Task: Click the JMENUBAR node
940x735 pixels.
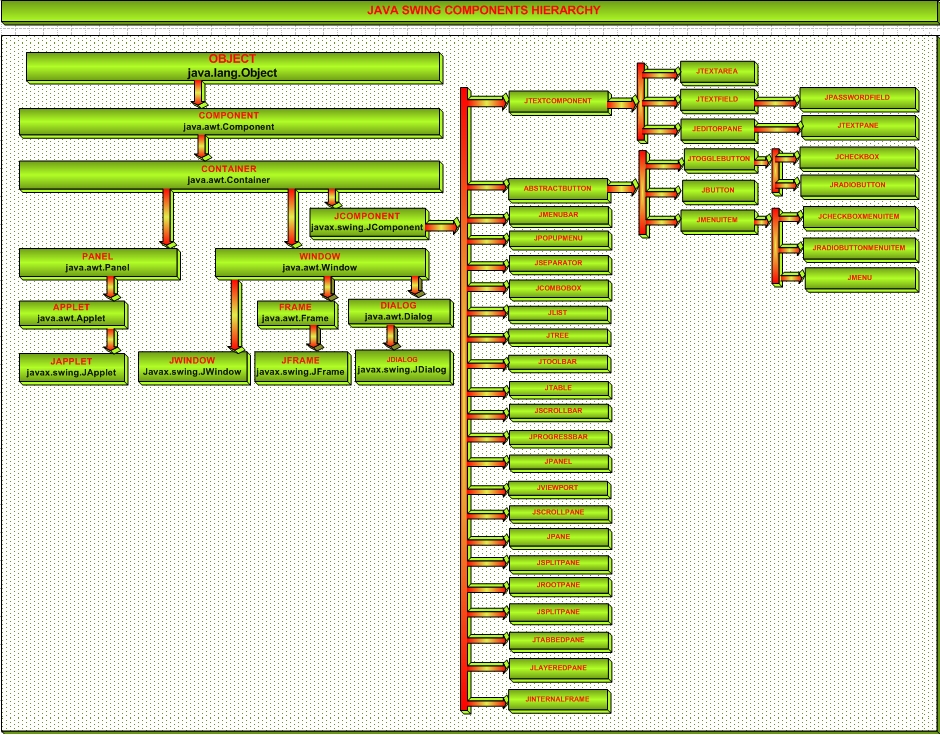Action: (x=559, y=215)
